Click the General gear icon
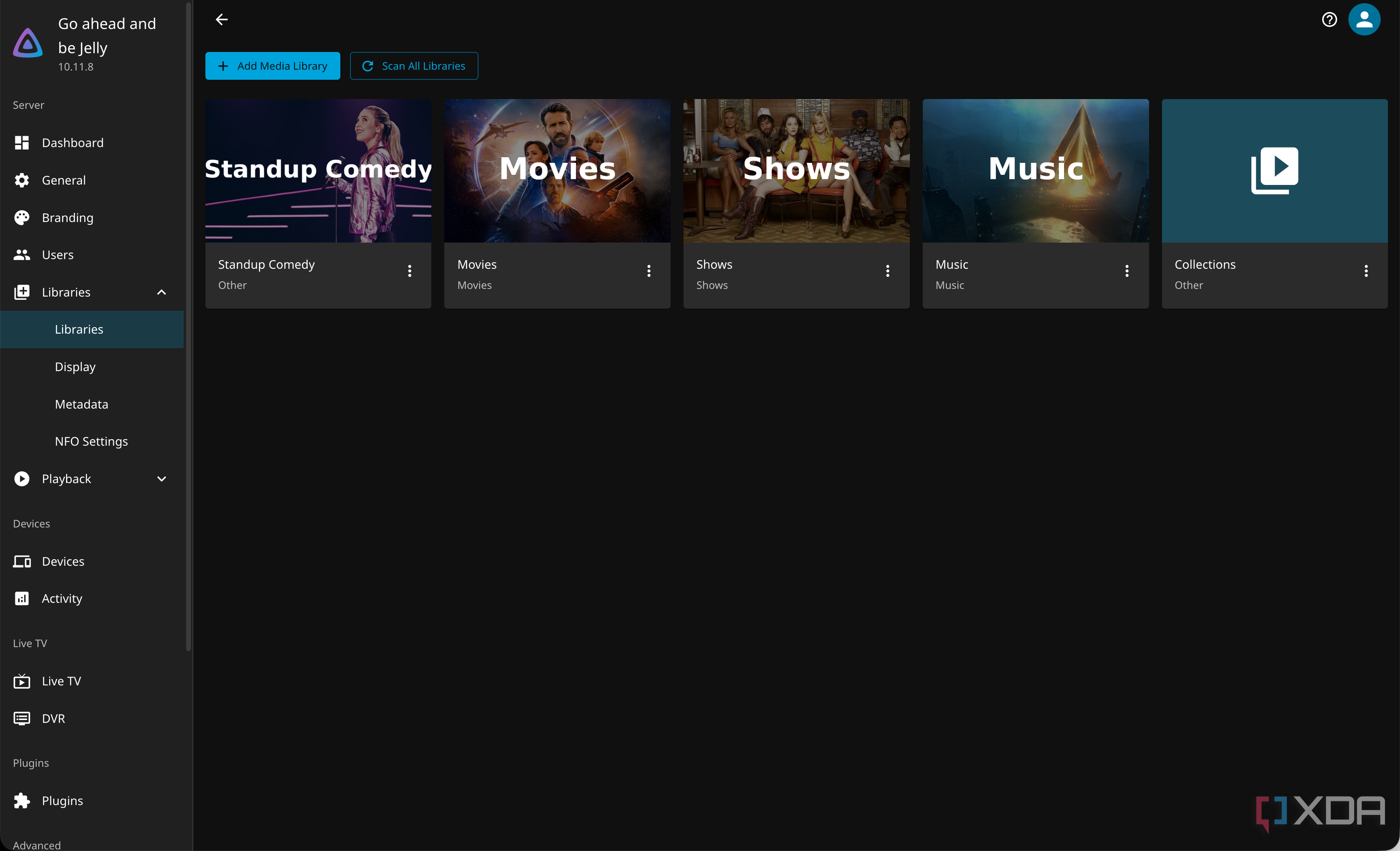The image size is (1400, 851). (x=22, y=180)
